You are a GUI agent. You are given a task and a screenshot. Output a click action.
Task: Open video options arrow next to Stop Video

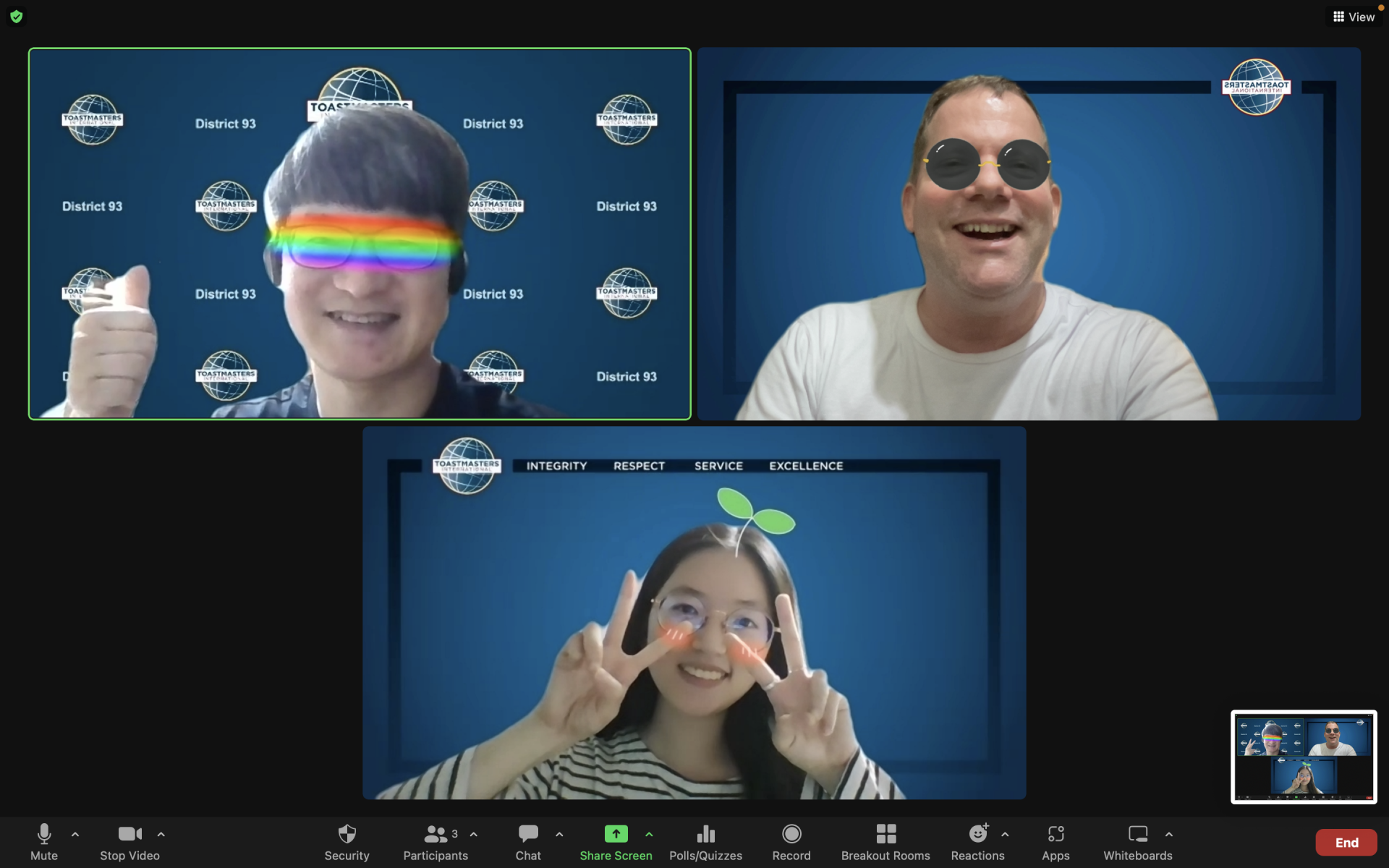(x=161, y=835)
